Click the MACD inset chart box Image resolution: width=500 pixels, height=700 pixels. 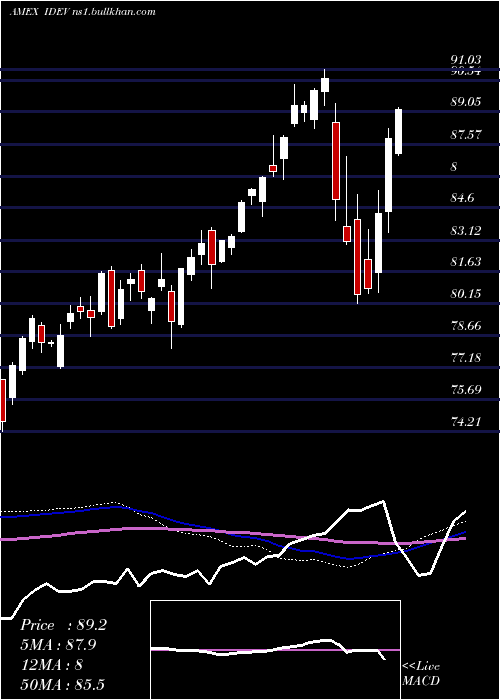point(275,650)
